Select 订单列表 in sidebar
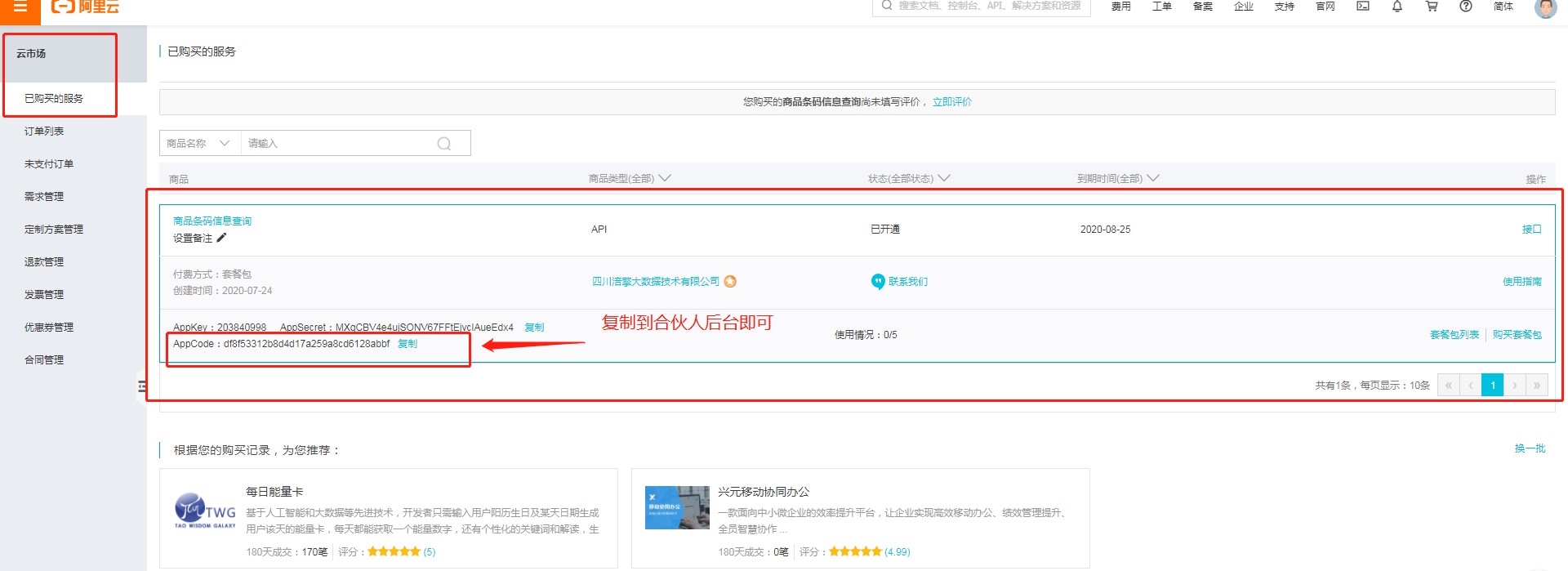The height and width of the screenshot is (571, 1568). pos(44,131)
